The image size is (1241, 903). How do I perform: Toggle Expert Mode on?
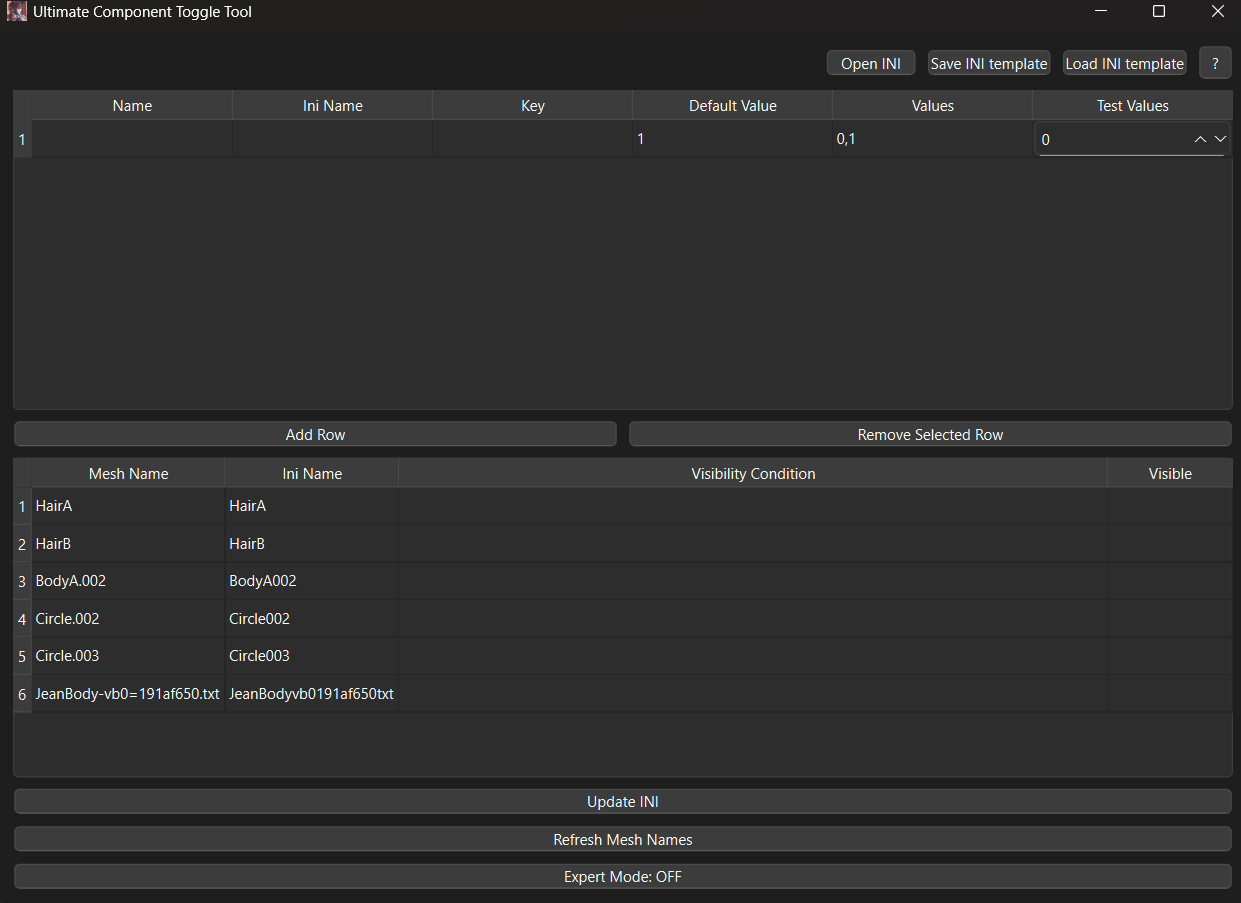pyautogui.click(x=622, y=876)
